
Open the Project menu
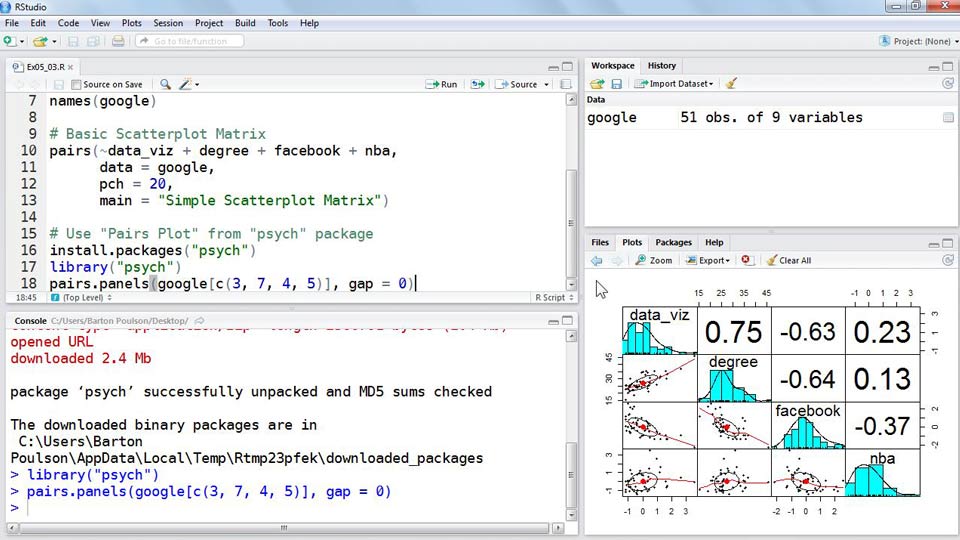point(209,23)
